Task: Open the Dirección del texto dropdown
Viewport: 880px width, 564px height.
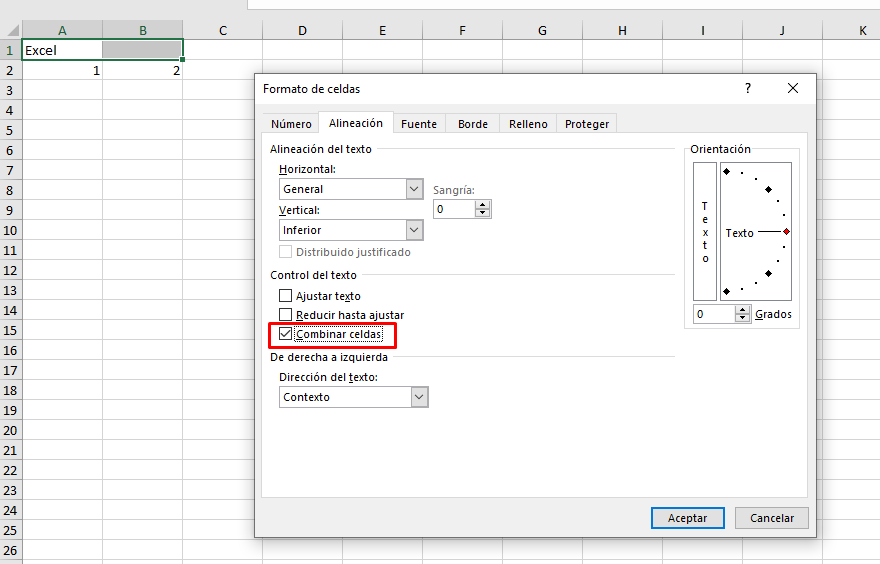Action: (419, 397)
